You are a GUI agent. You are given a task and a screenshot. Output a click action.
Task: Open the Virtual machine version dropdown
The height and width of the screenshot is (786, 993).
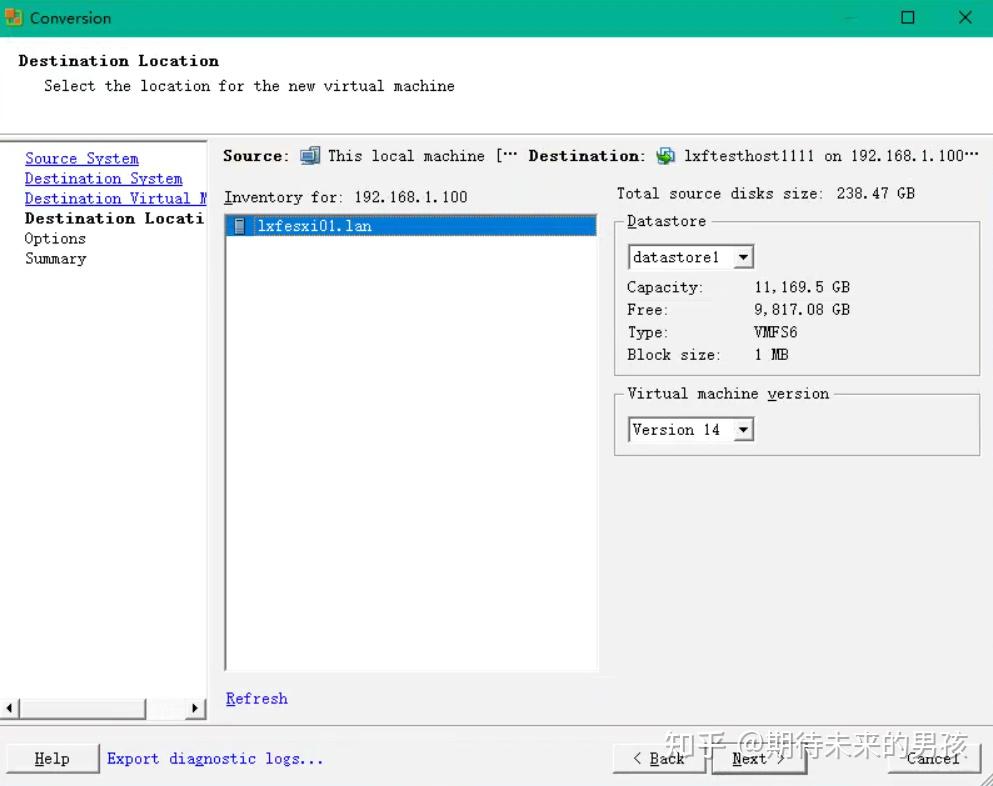point(744,429)
